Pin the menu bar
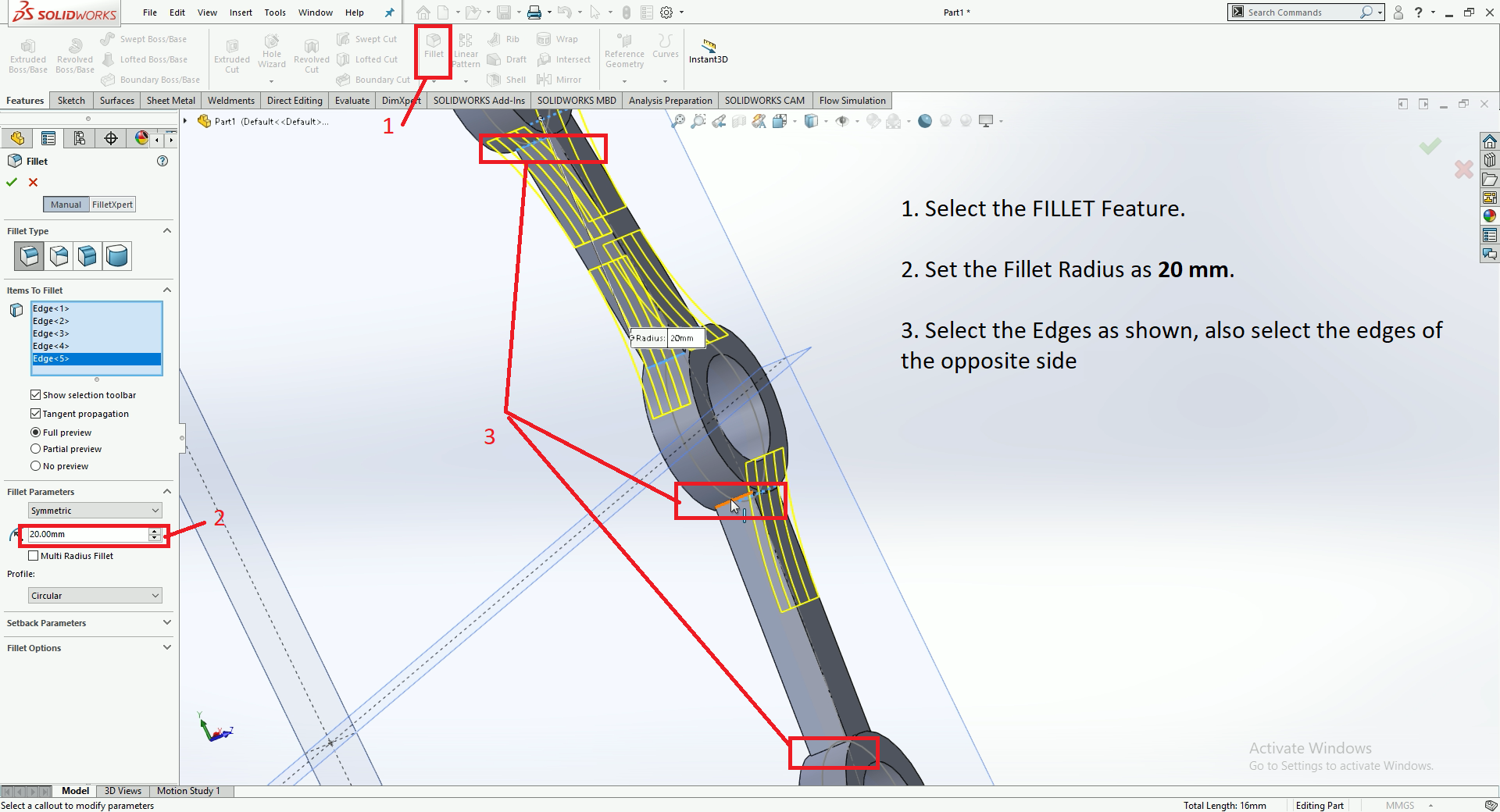The width and height of the screenshot is (1500, 812). [x=389, y=12]
